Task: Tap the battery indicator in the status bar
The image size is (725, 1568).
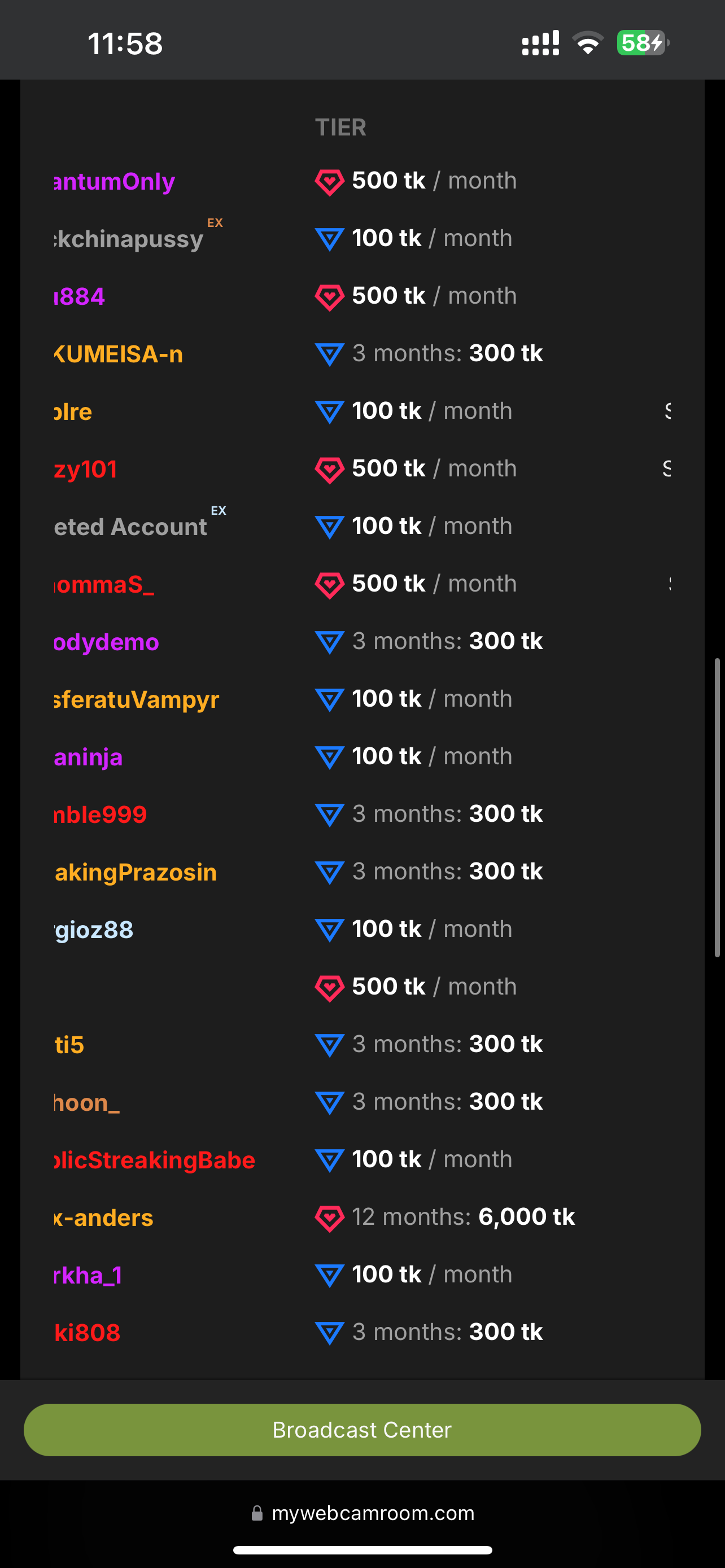Action: point(642,43)
